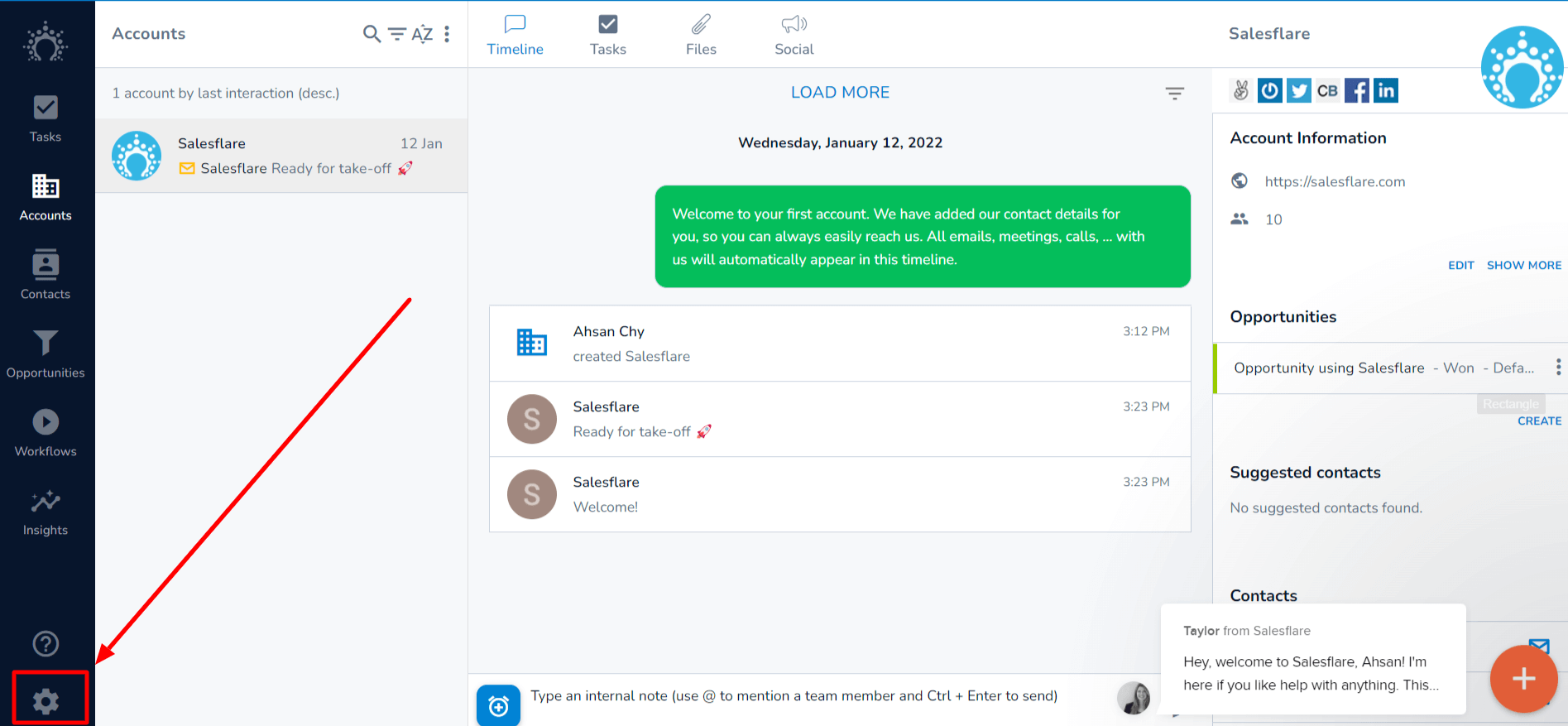Open Taylor from Salesflare chat message
Viewport: 1568px width, 726px height.
(x=1313, y=659)
